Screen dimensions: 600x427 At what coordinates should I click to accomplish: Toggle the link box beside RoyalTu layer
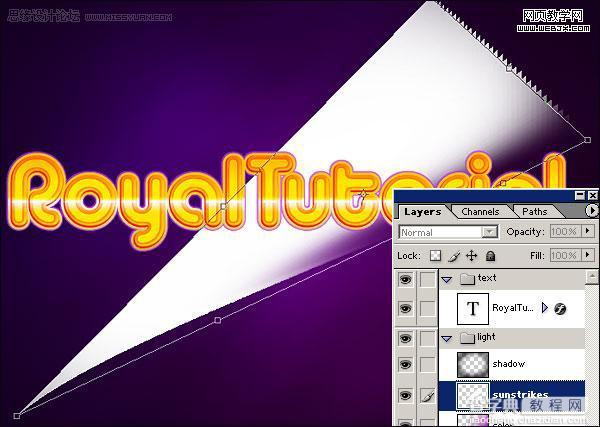click(428, 308)
